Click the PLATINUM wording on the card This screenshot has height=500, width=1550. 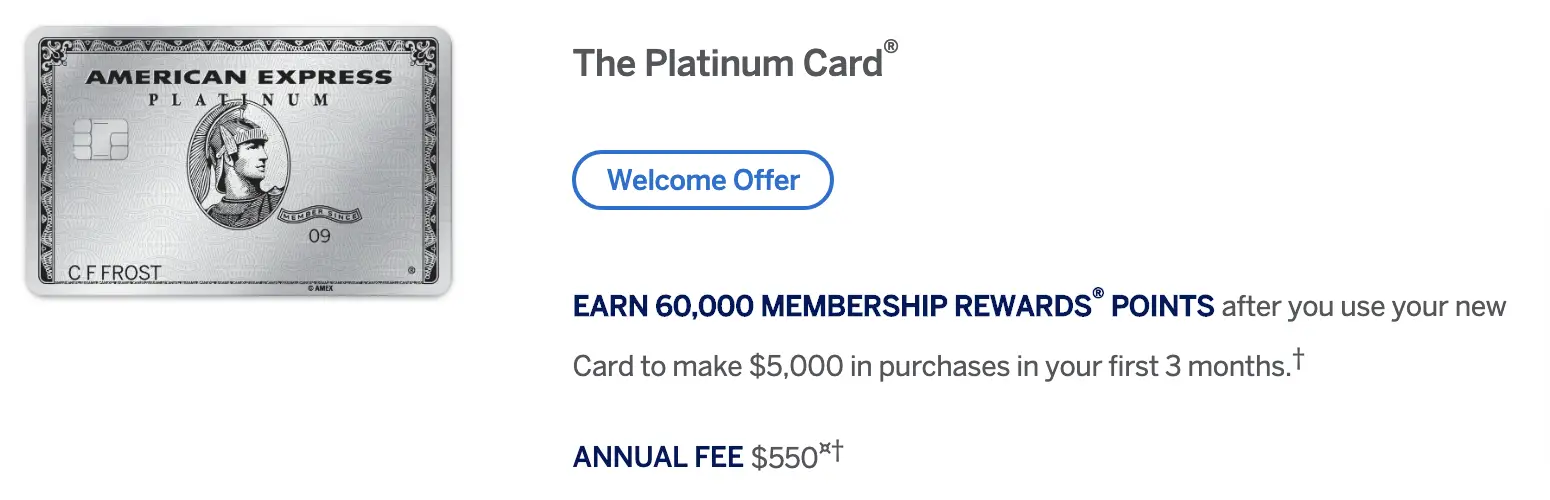[x=238, y=100]
